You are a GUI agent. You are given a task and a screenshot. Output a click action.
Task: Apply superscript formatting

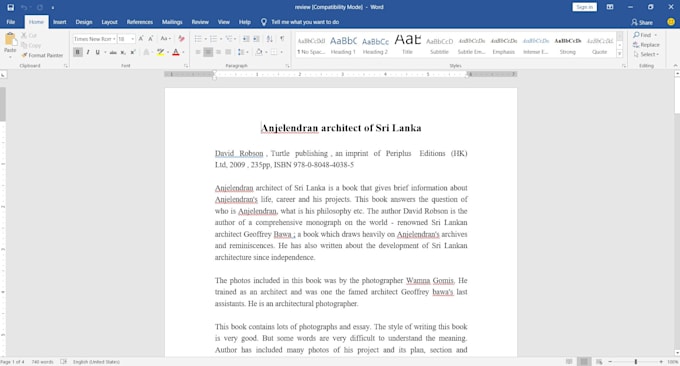[133, 52]
